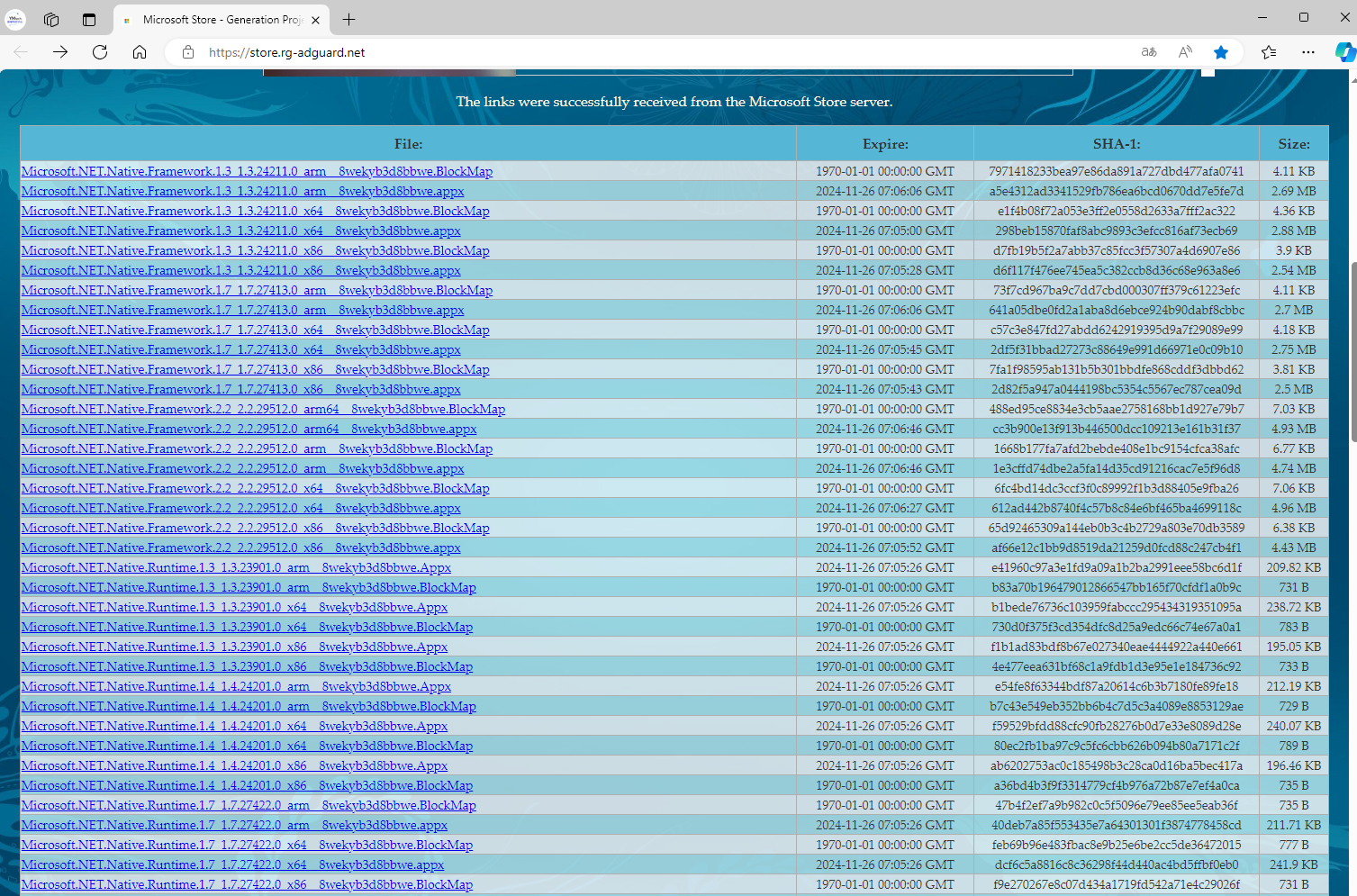View site information lock icon
This screenshot has width=1357, height=896.
(188, 52)
